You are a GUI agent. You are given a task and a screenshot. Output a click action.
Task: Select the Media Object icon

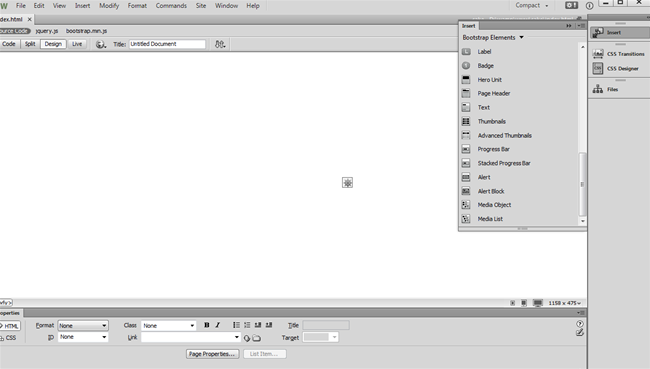click(x=466, y=205)
